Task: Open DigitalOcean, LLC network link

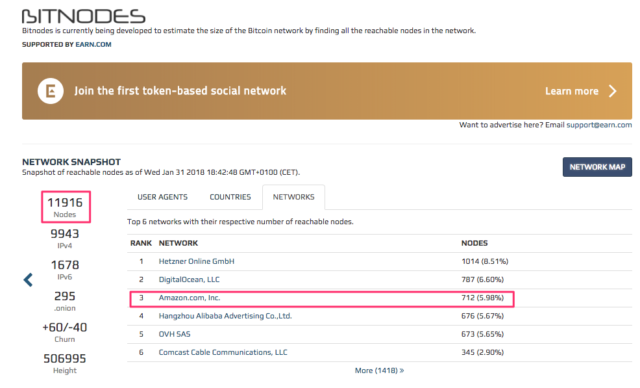Action: [189, 279]
